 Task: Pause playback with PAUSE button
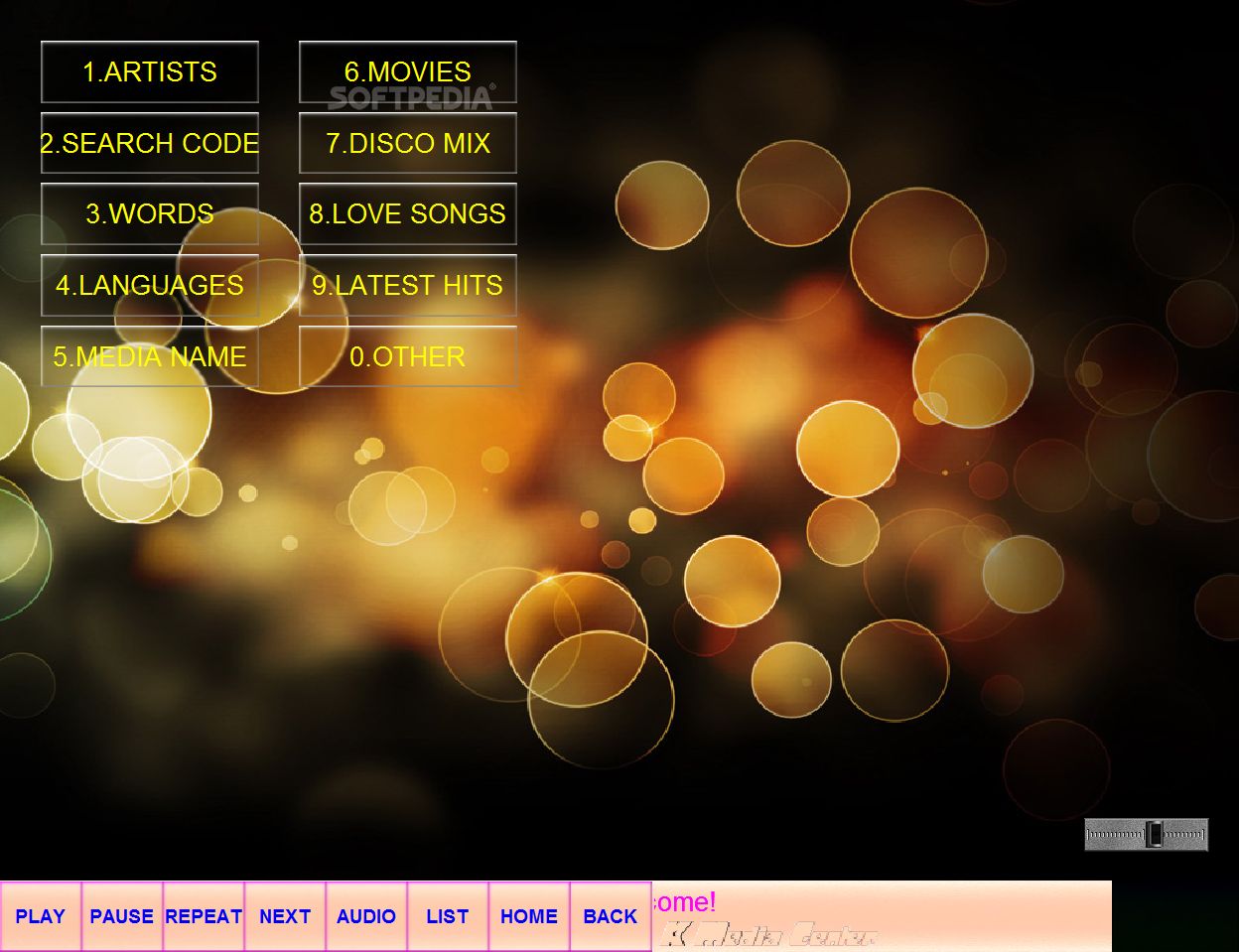pyautogui.click(x=122, y=916)
